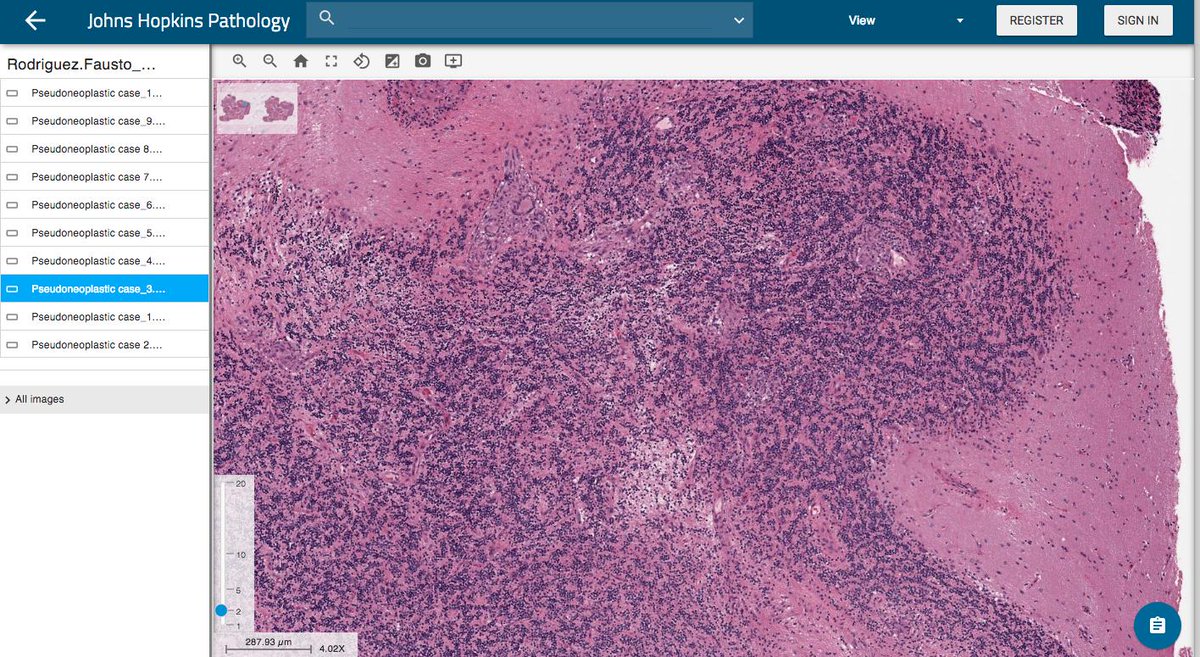Image resolution: width=1200 pixels, height=657 pixels.
Task: Jump to 20x on the magnification scale
Action: tap(241, 483)
